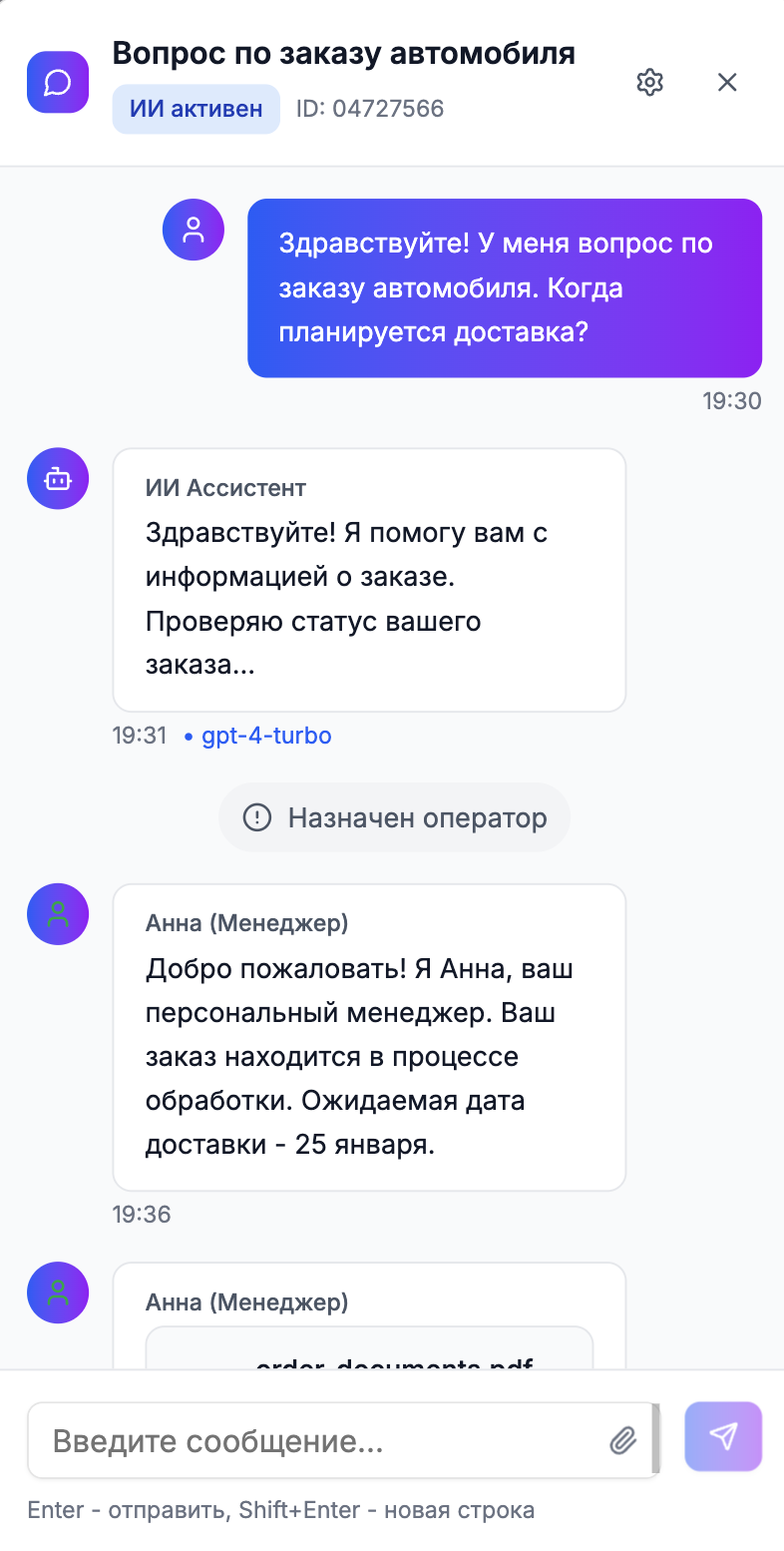Click the "ИИ Ассистент" reply message
784x1551 pixels.
(x=369, y=579)
